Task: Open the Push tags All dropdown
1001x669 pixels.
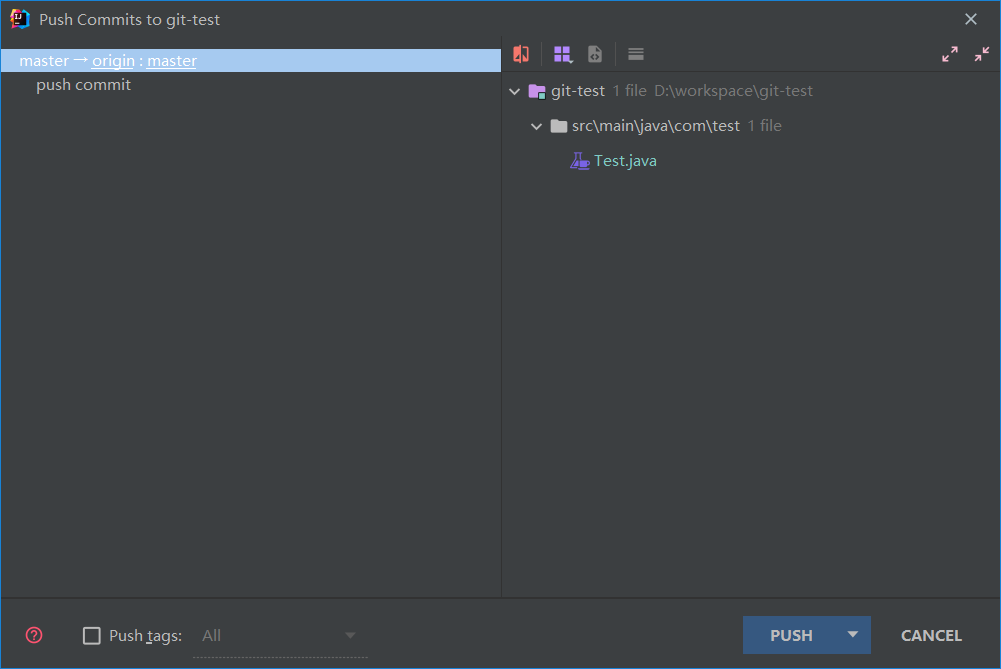Action: 280,636
